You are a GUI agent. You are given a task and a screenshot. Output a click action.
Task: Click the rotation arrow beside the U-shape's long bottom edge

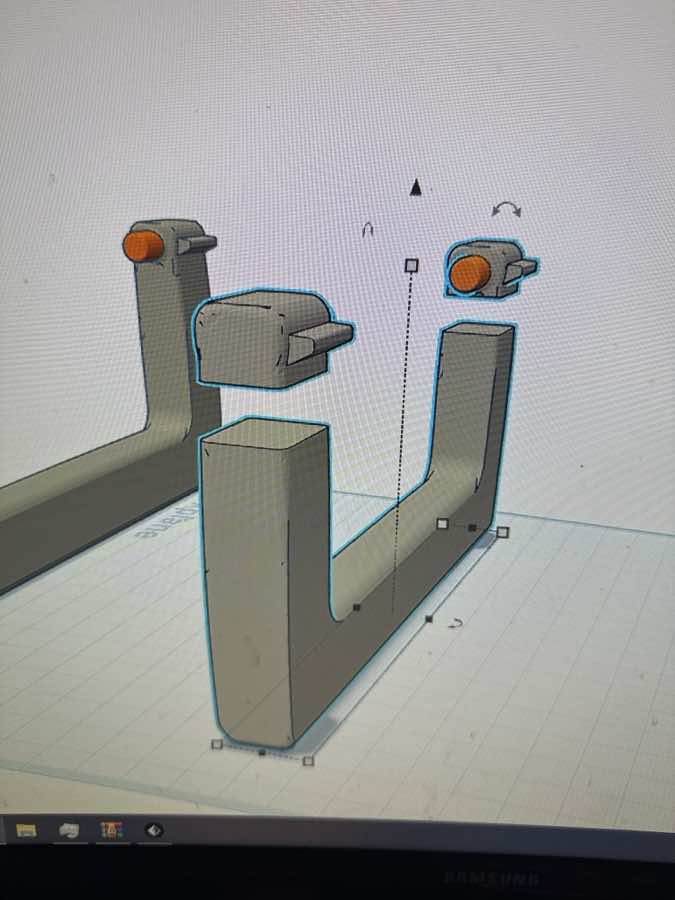pos(455,623)
